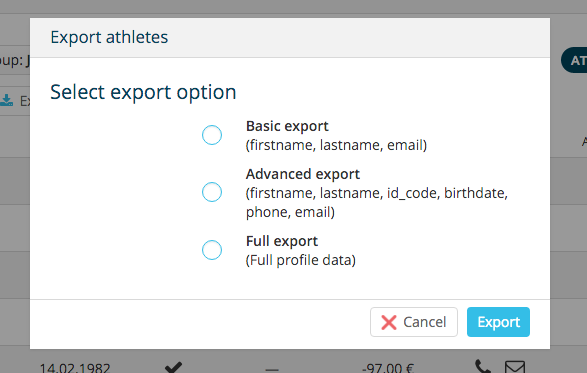This screenshot has height=373, width=587.
Task: Click the dark AT pill at right edge
Action: (x=574, y=60)
